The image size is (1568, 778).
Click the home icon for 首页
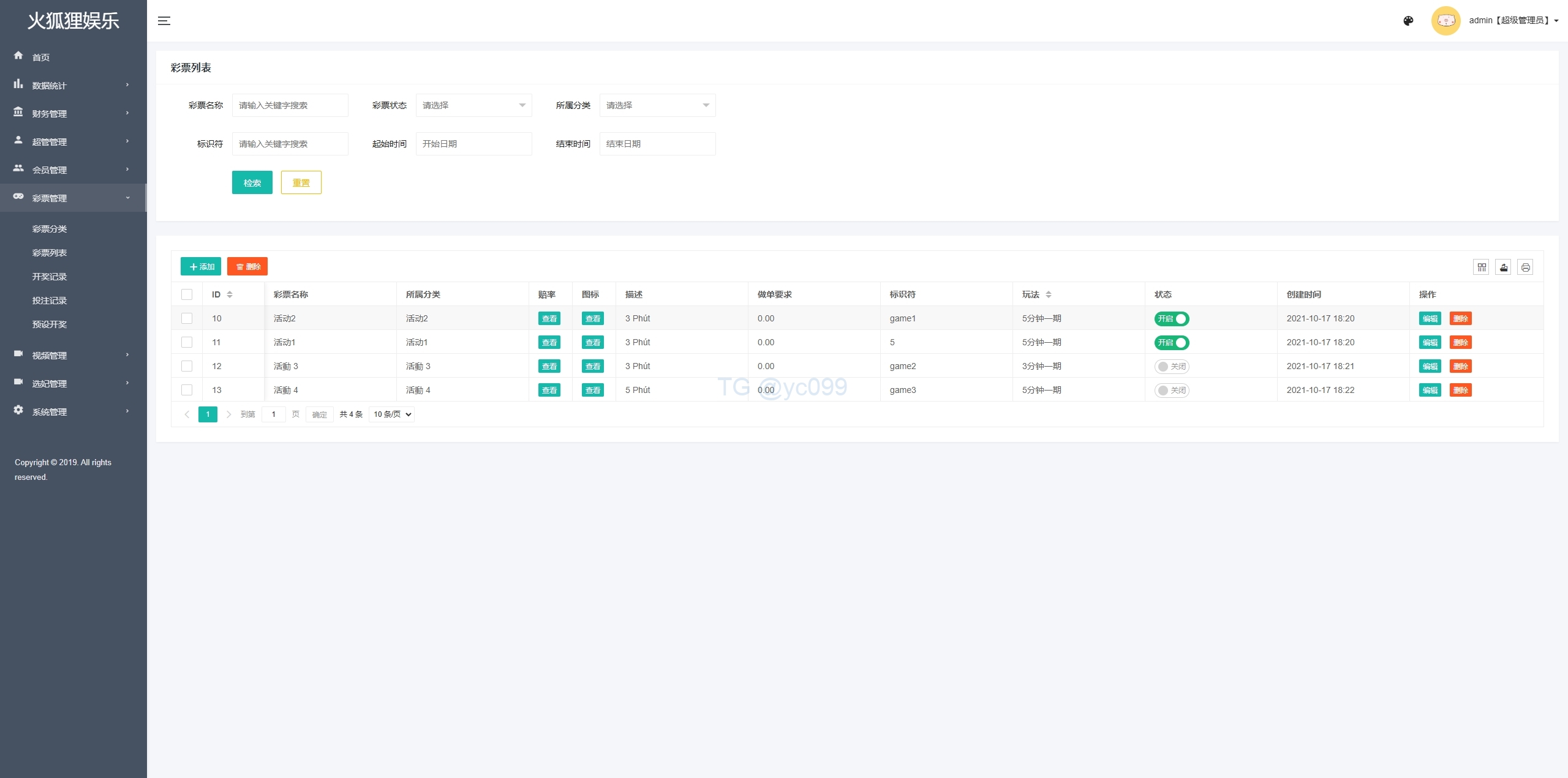point(18,56)
